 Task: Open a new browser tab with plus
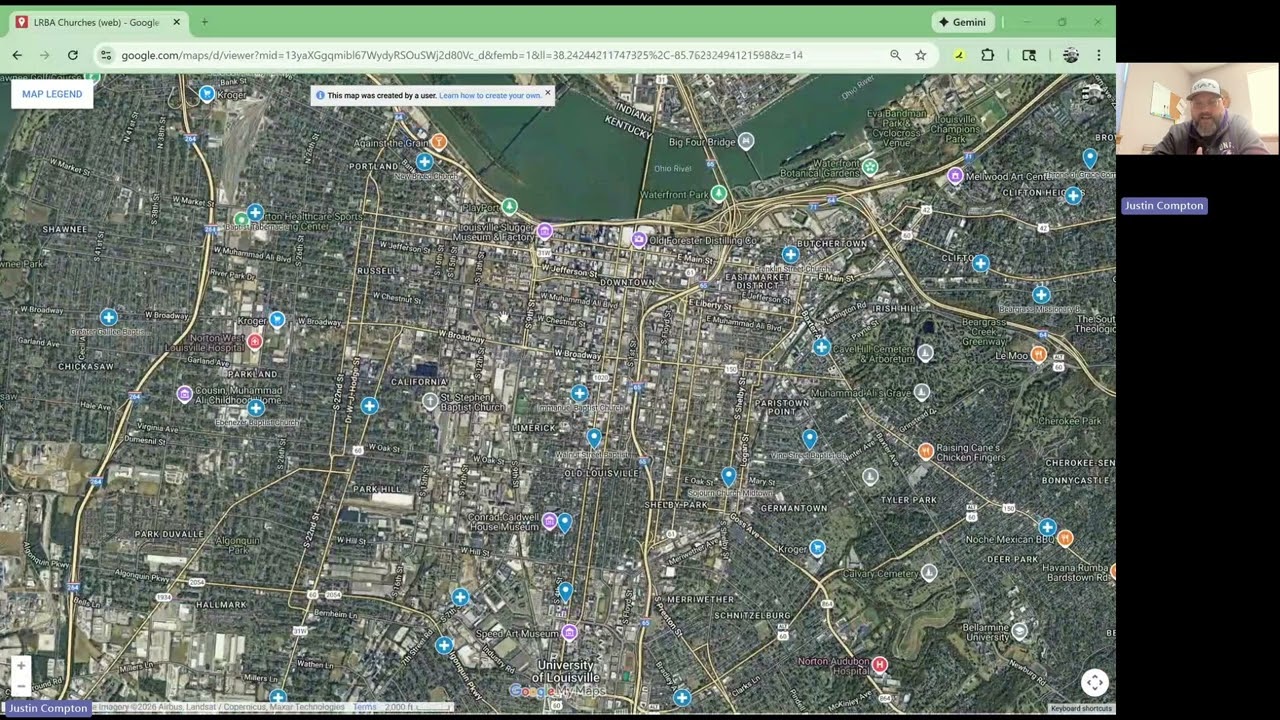click(205, 22)
